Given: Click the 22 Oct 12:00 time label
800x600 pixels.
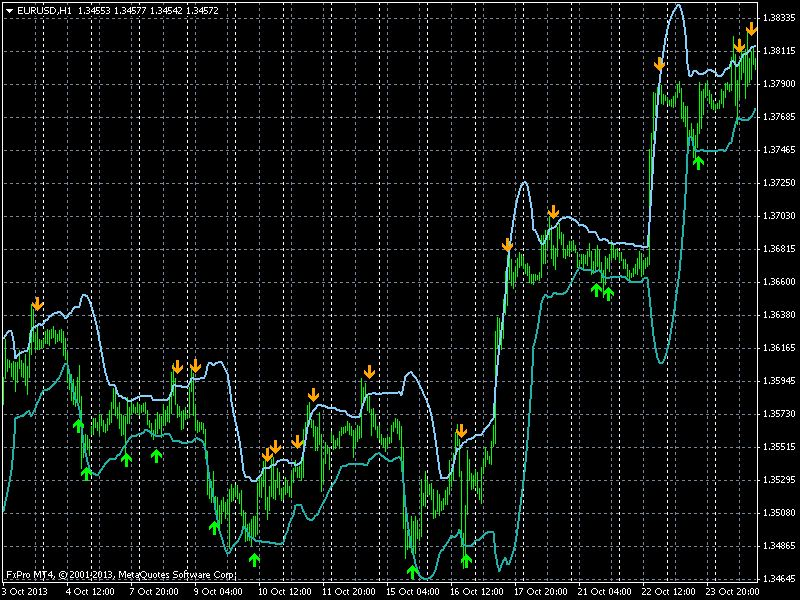Looking at the screenshot, I should pyautogui.click(x=668, y=592).
